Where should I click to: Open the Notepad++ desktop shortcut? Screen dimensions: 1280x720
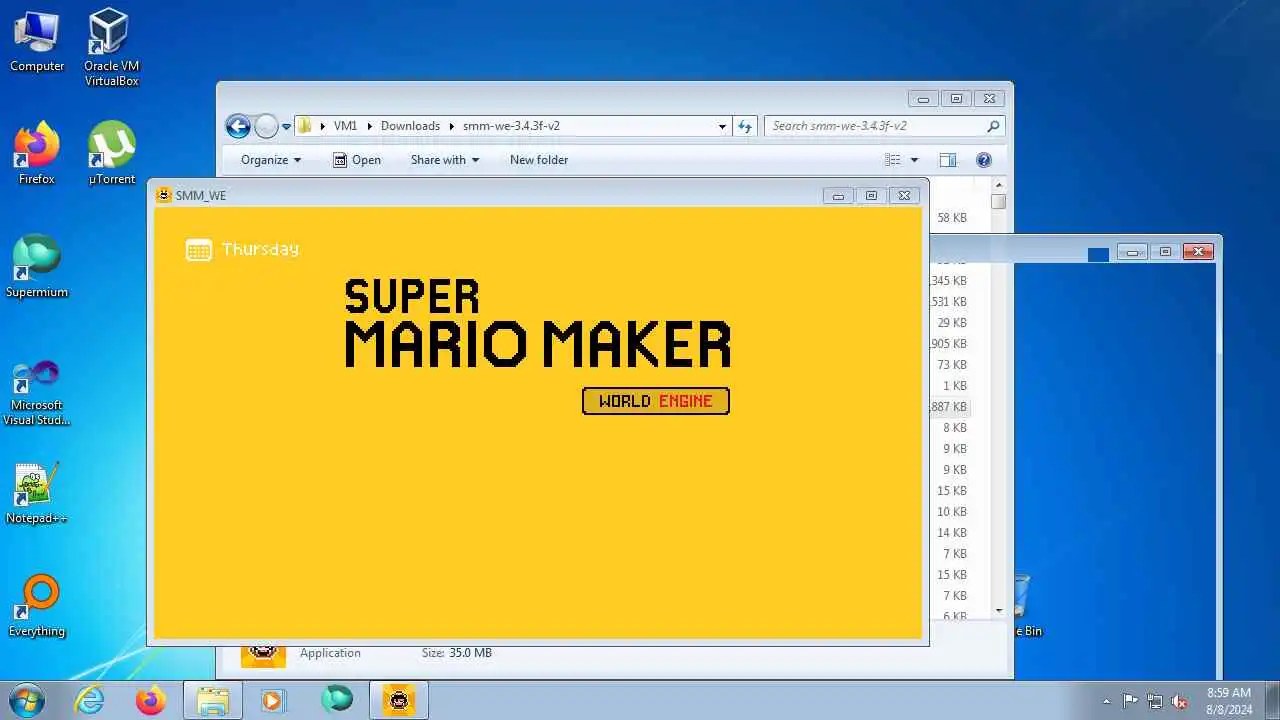(x=37, y=493)
